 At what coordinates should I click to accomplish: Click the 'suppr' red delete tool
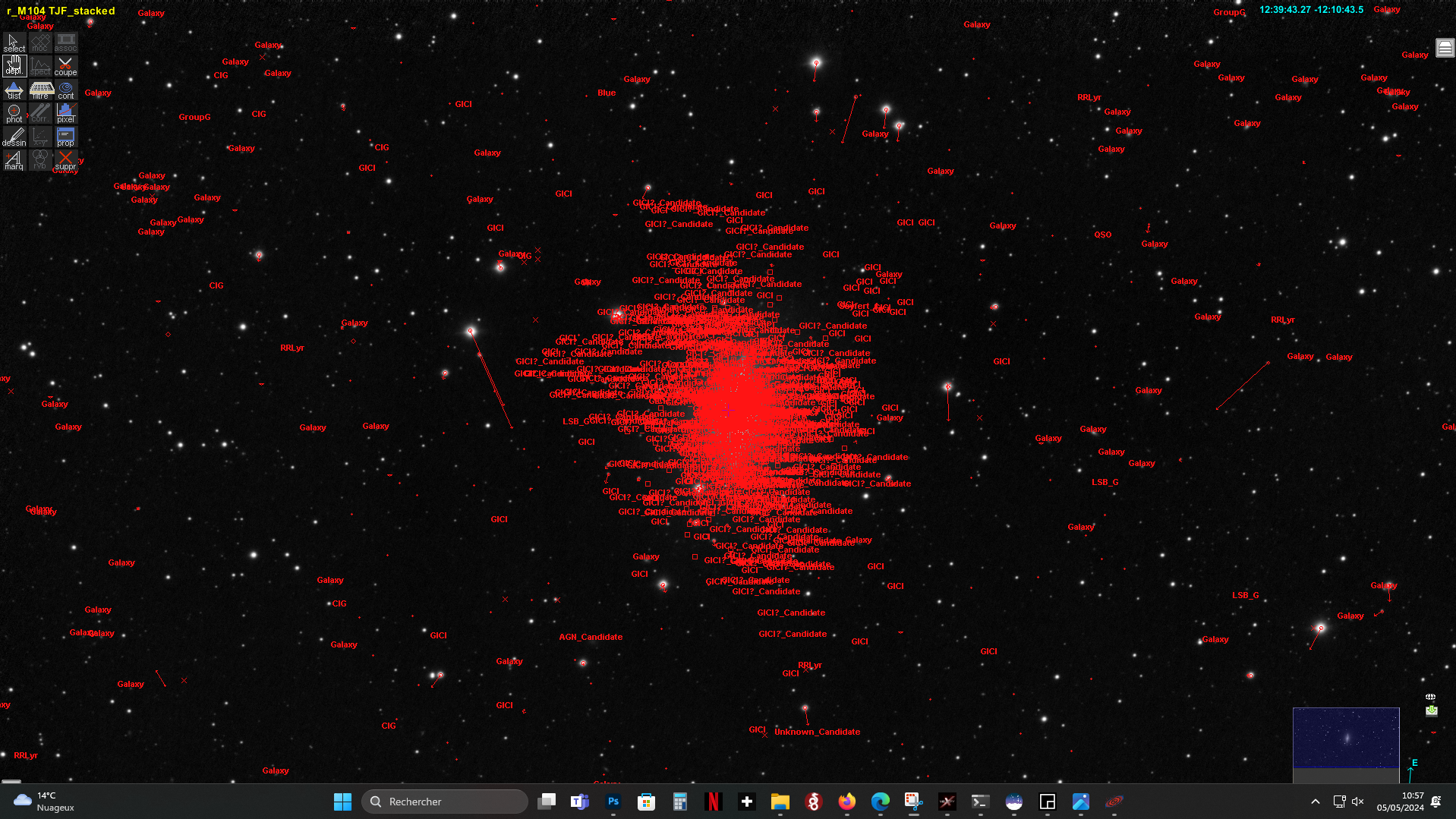(x=65, y=161)
